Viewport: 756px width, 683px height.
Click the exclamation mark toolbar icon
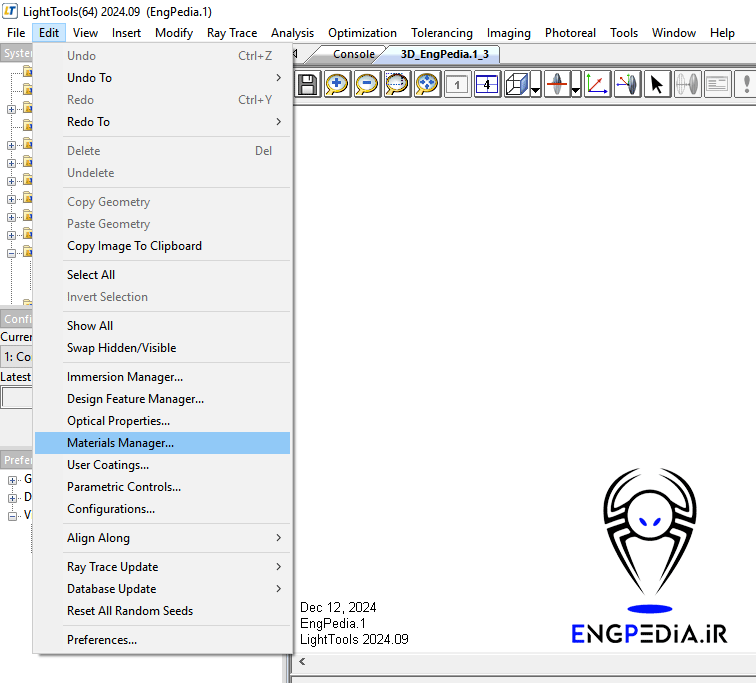coord(745,85)
